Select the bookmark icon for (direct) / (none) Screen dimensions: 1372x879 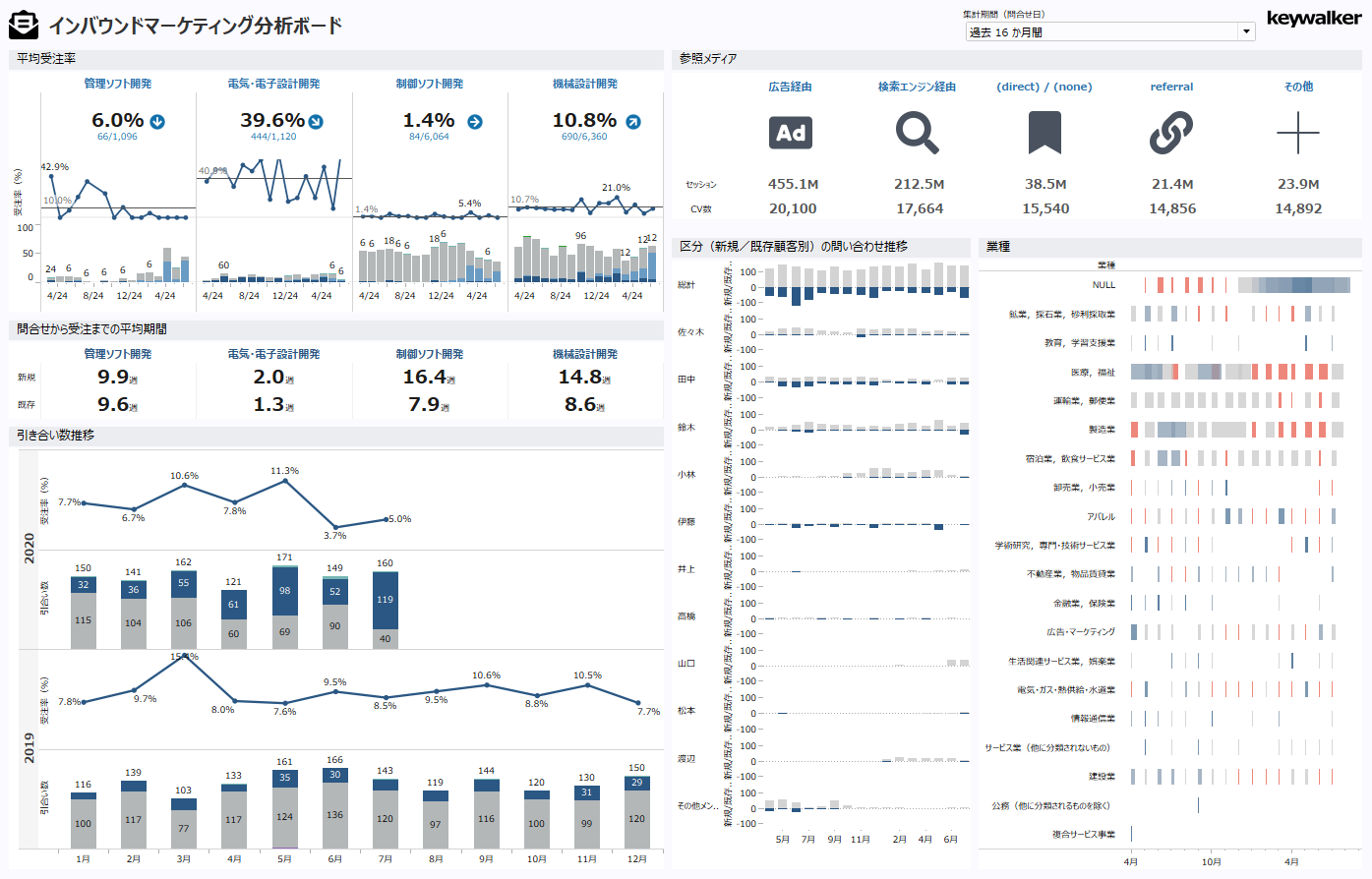pos(1044,133)
